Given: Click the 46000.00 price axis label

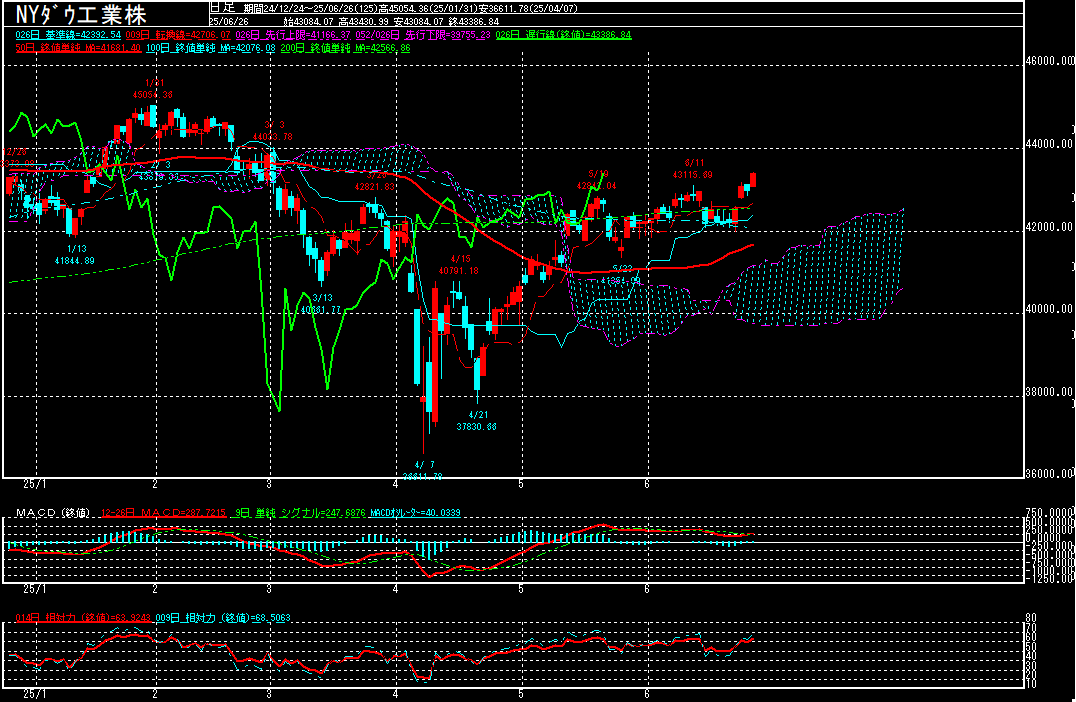Looking at the screenshot, I should coord(1049,61).
